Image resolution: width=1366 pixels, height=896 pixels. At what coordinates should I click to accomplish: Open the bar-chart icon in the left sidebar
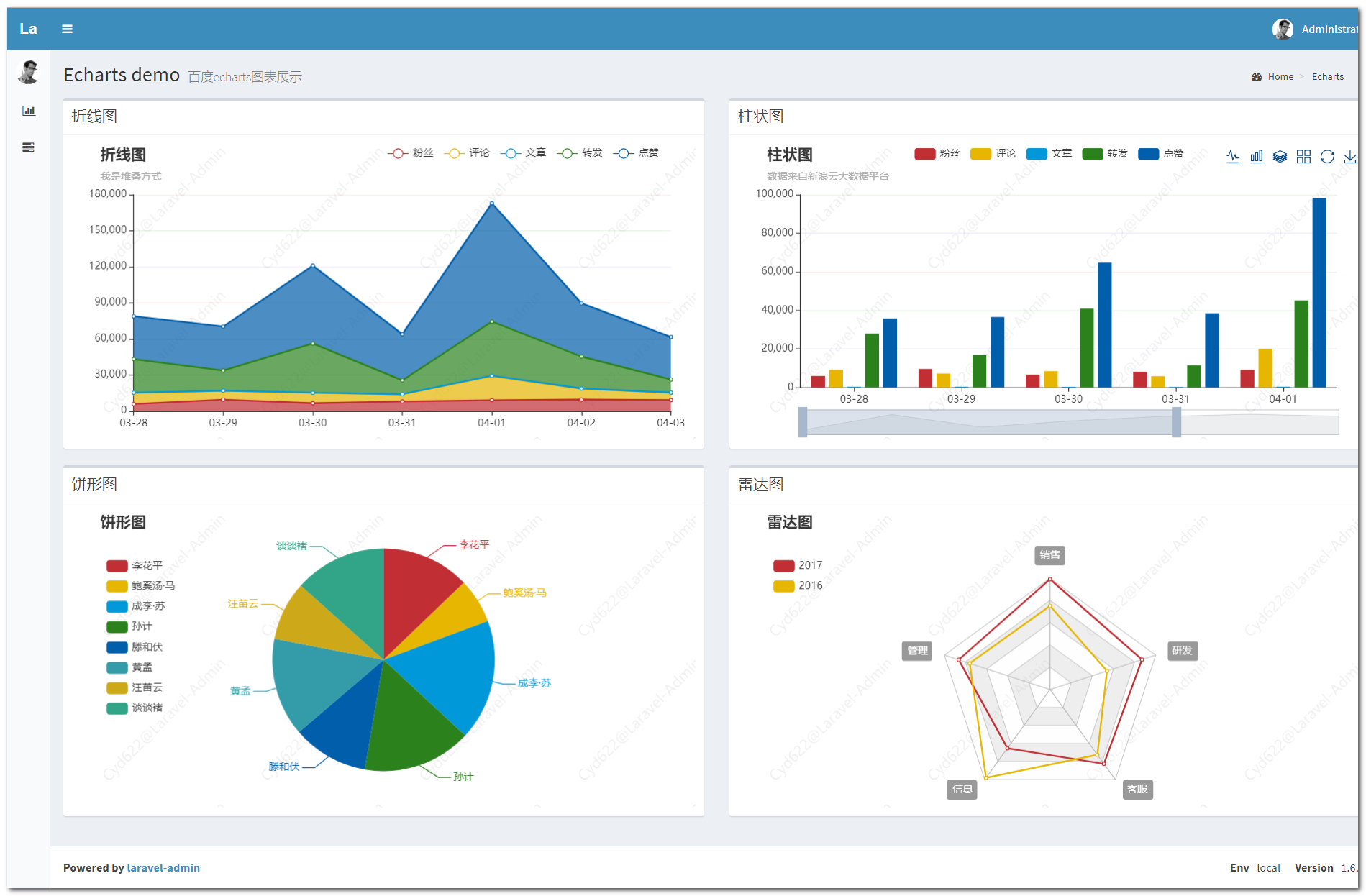click(29, 111)
